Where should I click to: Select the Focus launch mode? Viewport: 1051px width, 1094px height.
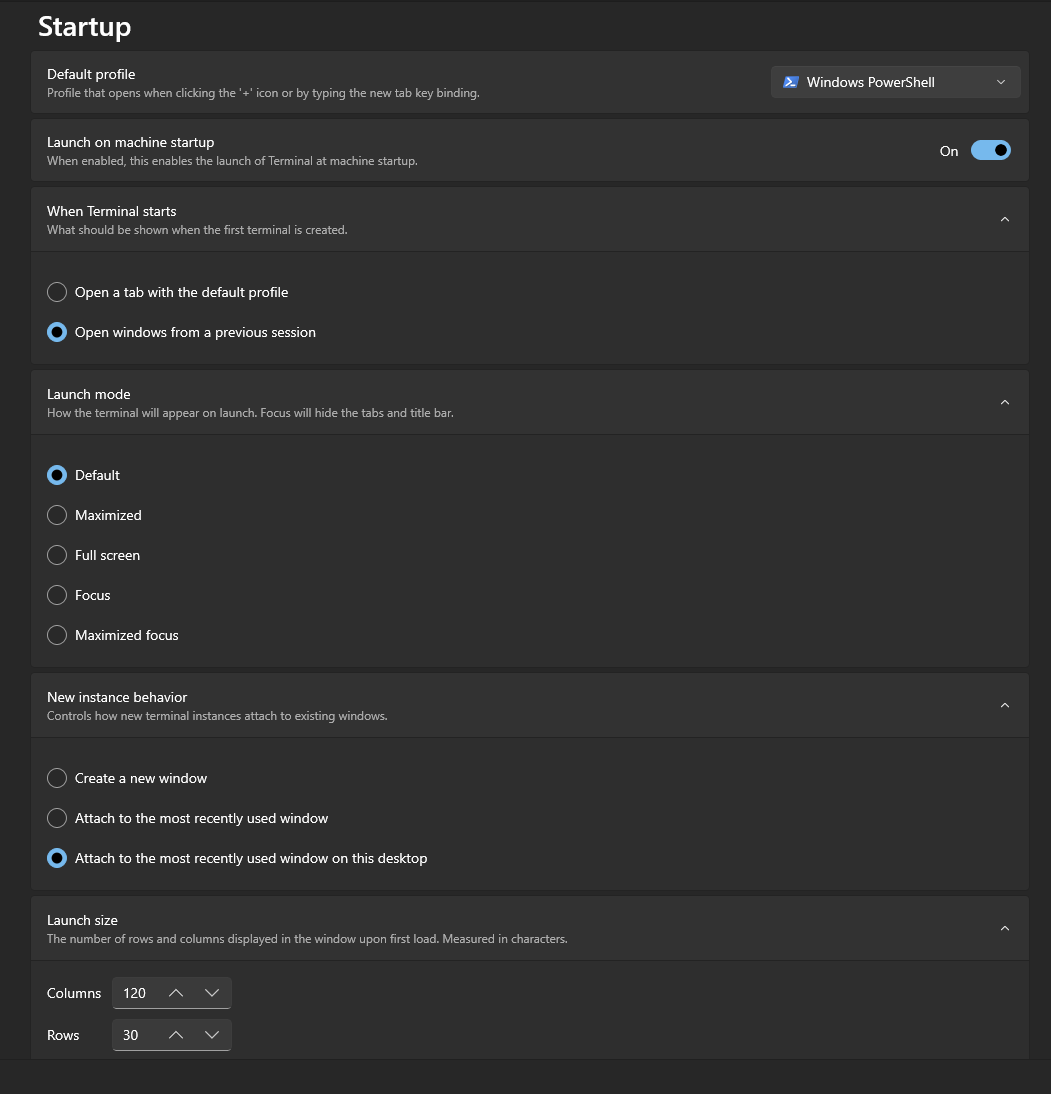tap(57, 595)
